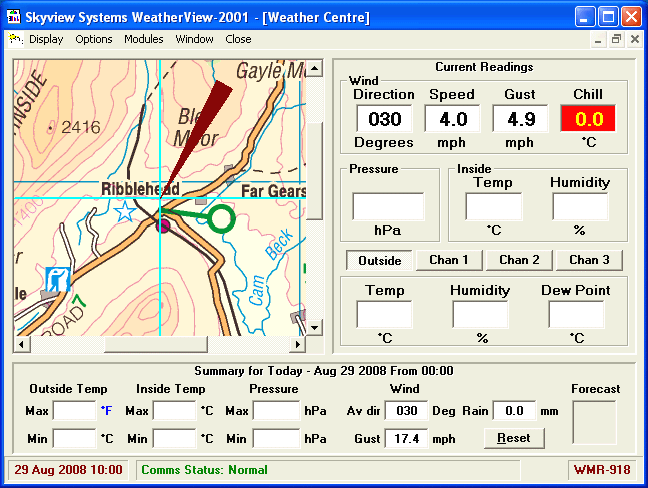Click the WeatherView app icon in title bar
The width and height of the screenshot is (648, 488).
tap(14, 17)
